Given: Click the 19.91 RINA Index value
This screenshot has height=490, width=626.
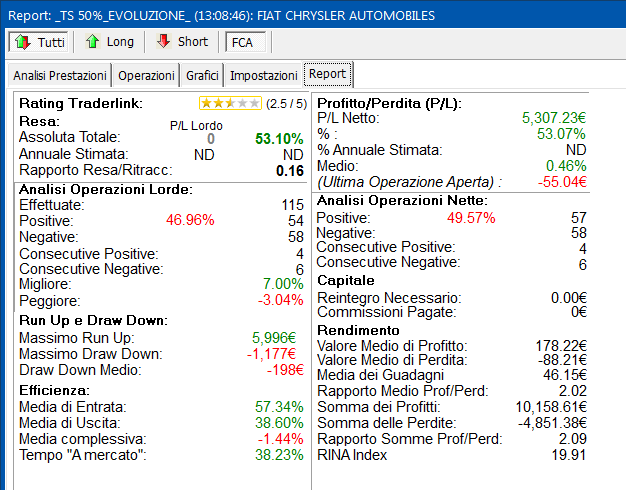Looking at the screenshot, I should [569, 455].
